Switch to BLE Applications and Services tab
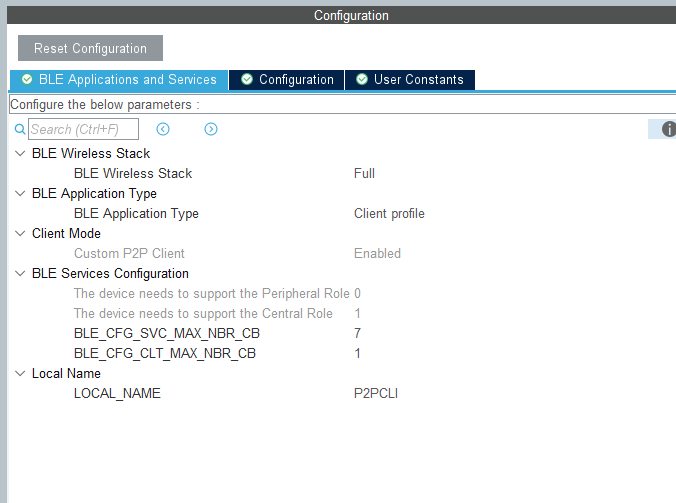676x503 pixels. [119, 80]
